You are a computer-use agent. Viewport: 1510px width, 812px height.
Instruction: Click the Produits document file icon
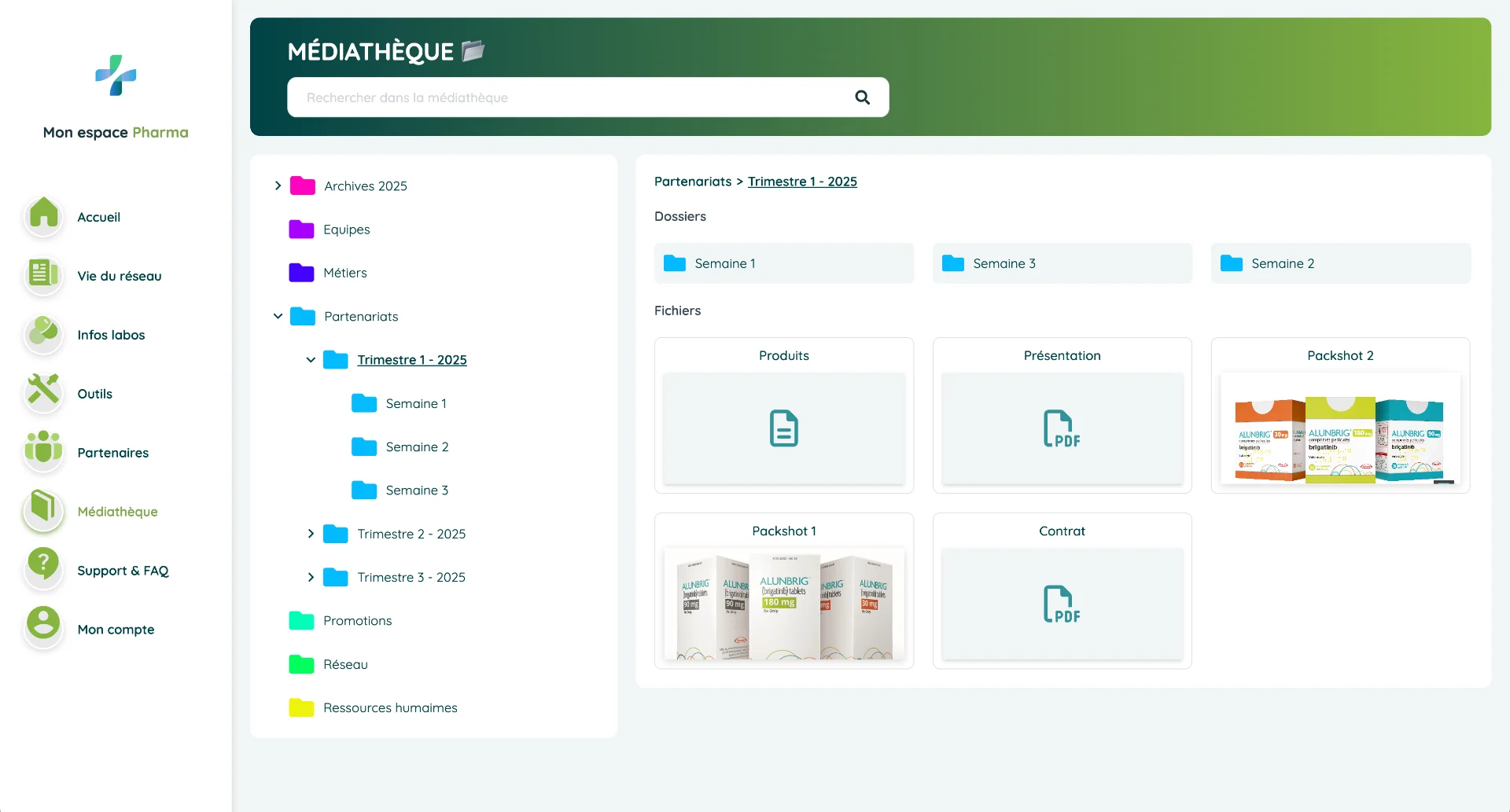tap(783, 428)
